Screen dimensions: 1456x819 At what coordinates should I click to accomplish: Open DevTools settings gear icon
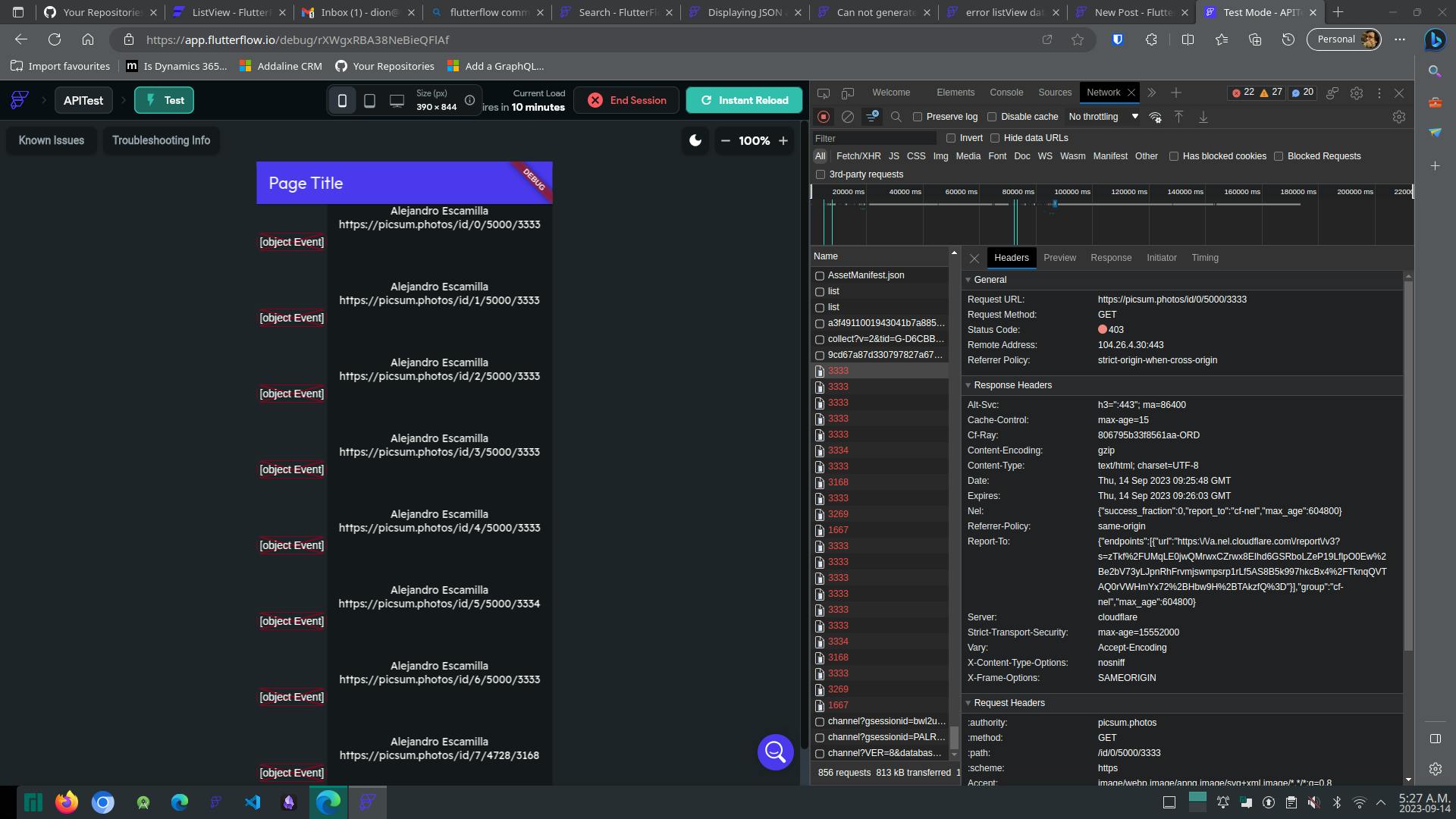coord(1357,93)
